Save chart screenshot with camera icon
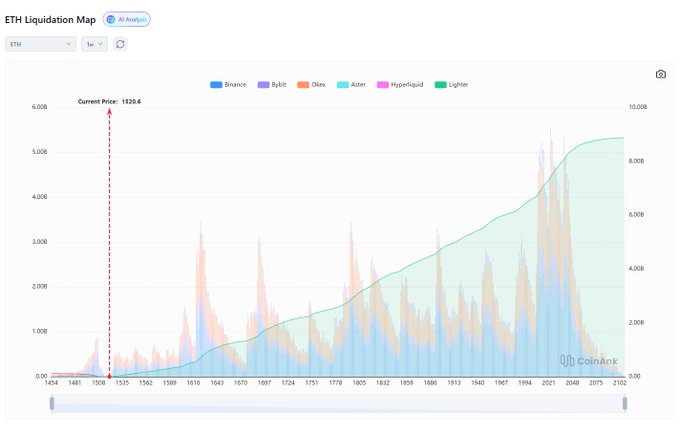 (660, 74)
